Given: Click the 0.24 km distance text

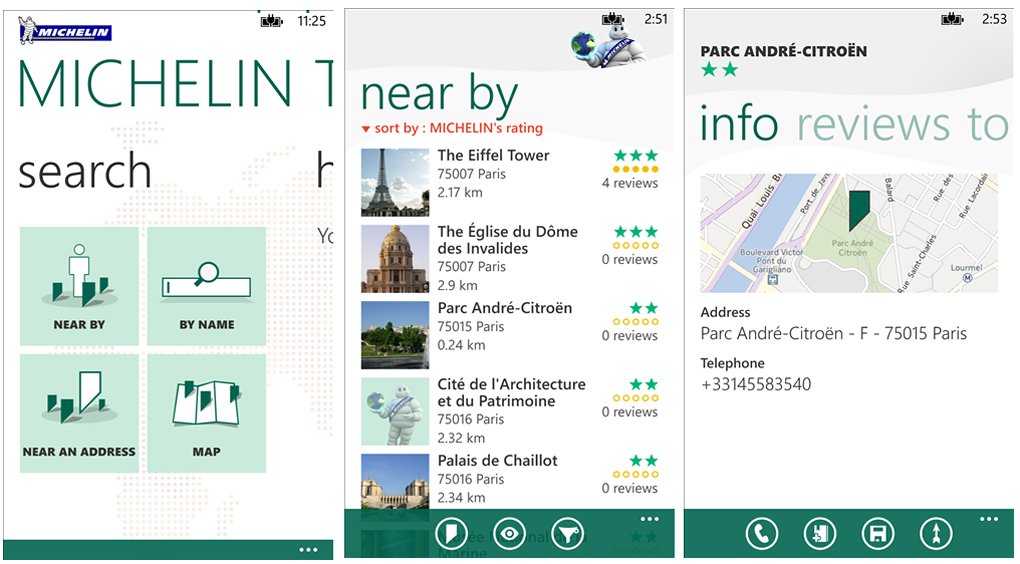Looking at the screenshot, I should click(461, 345).
